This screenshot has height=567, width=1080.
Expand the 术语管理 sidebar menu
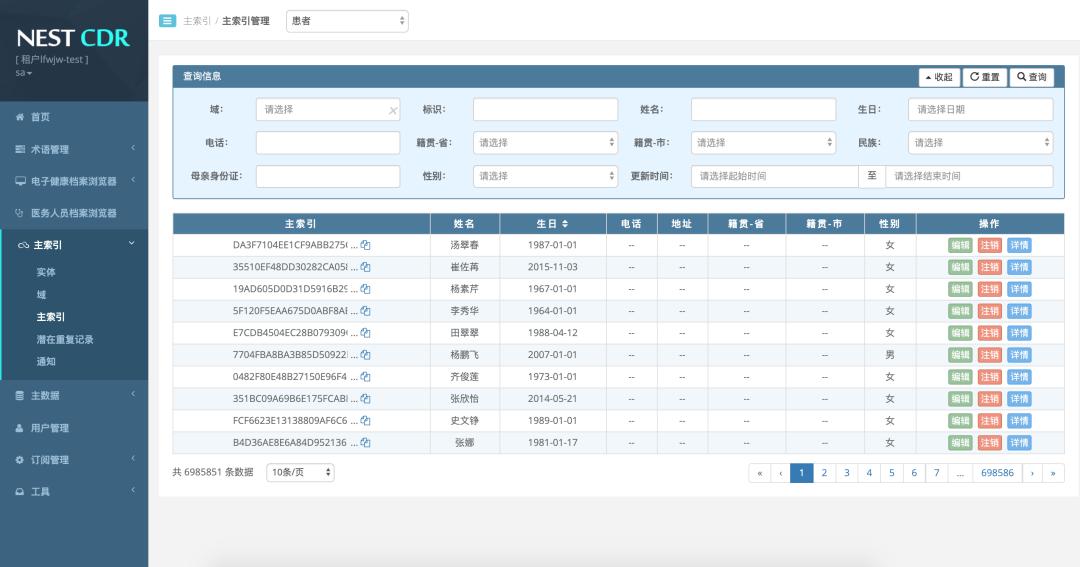tap(74, 149)
